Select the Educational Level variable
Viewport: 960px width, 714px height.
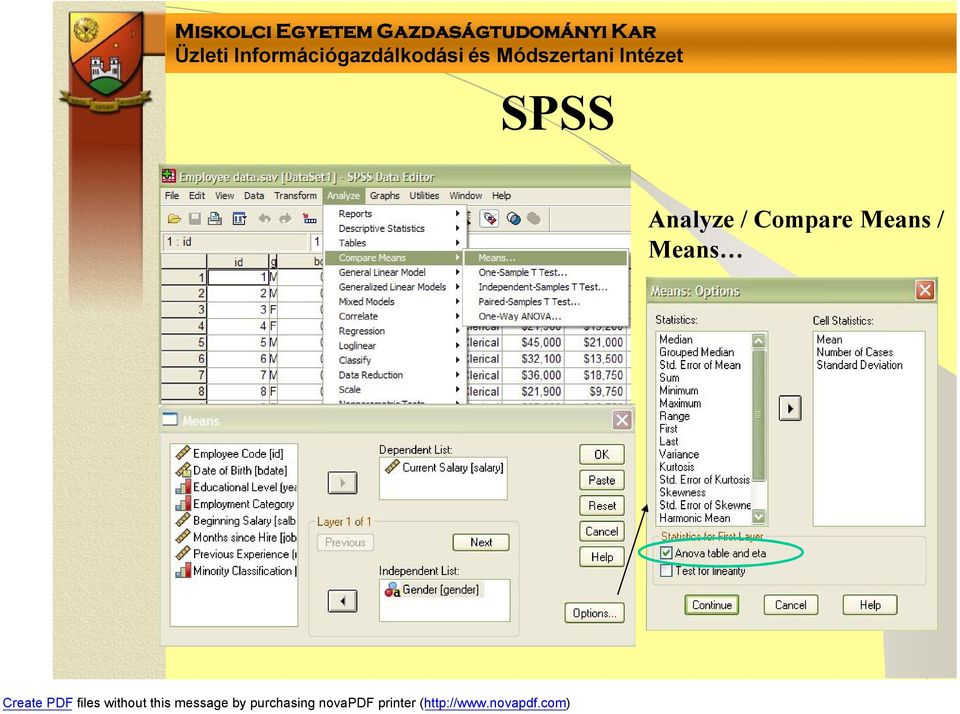point(236,487)
